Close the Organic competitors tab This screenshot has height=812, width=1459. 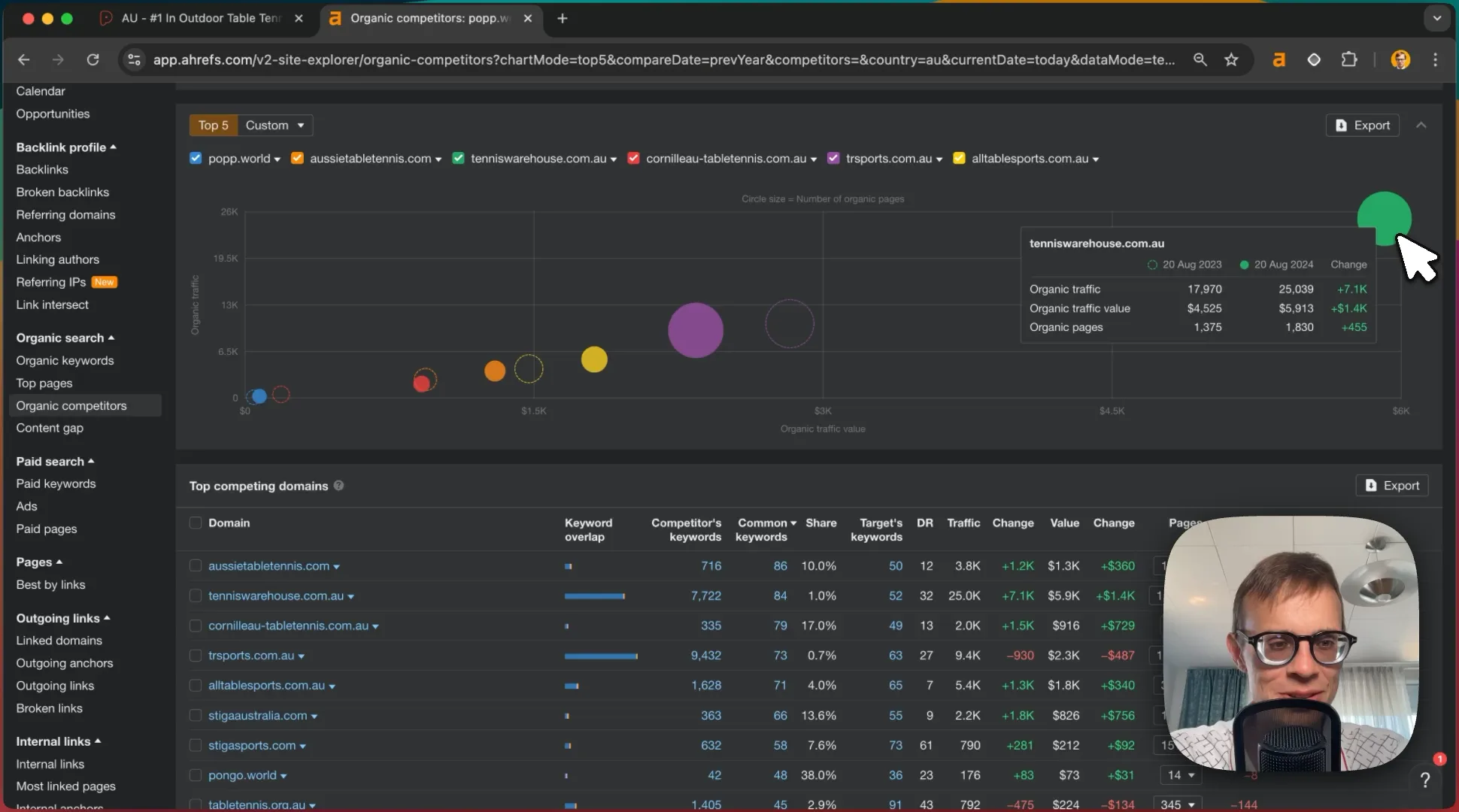(528, 18)
